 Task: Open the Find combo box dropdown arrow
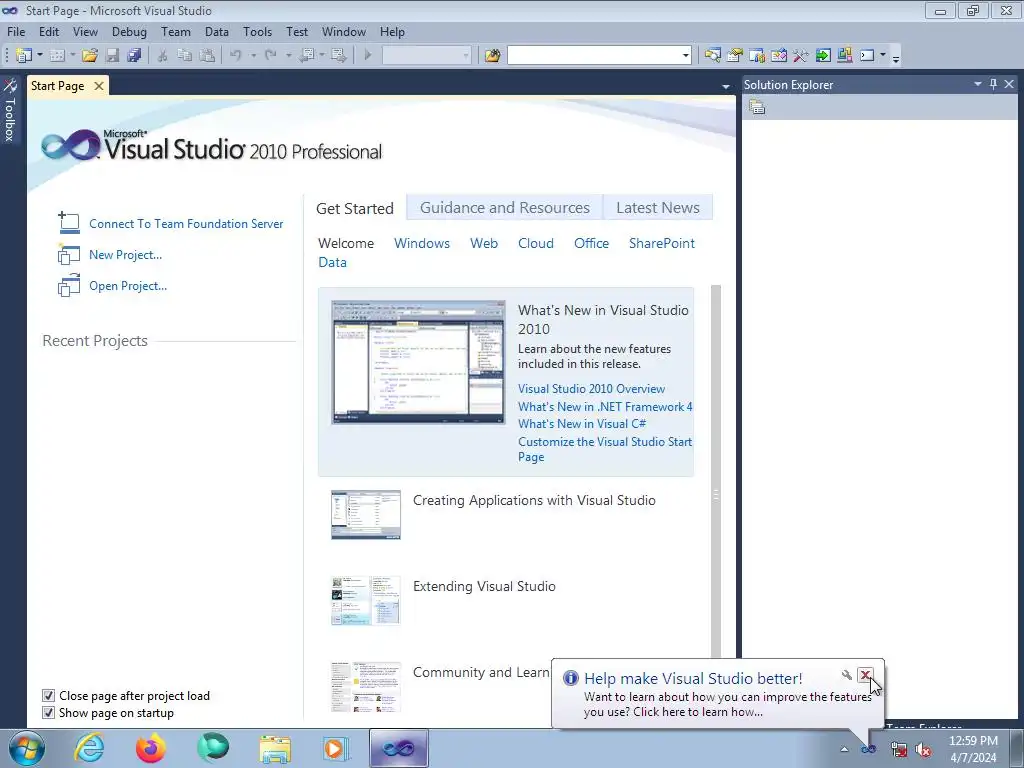coord(685,56)
